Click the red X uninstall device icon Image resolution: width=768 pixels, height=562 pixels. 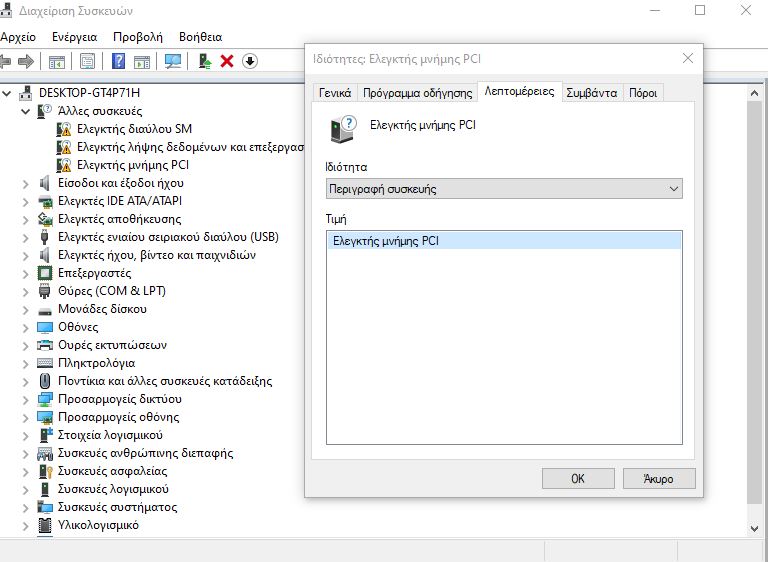(x=227, y=61)
